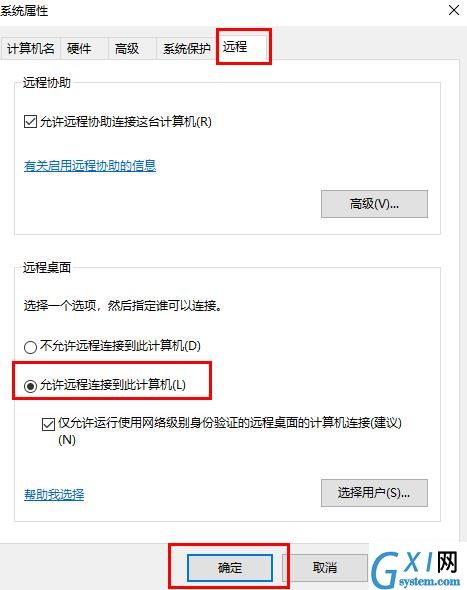The width and height of the screenshot is (467, 590).
Task: Open the 帮助我选择 help link
Action: tap(54, 494)
